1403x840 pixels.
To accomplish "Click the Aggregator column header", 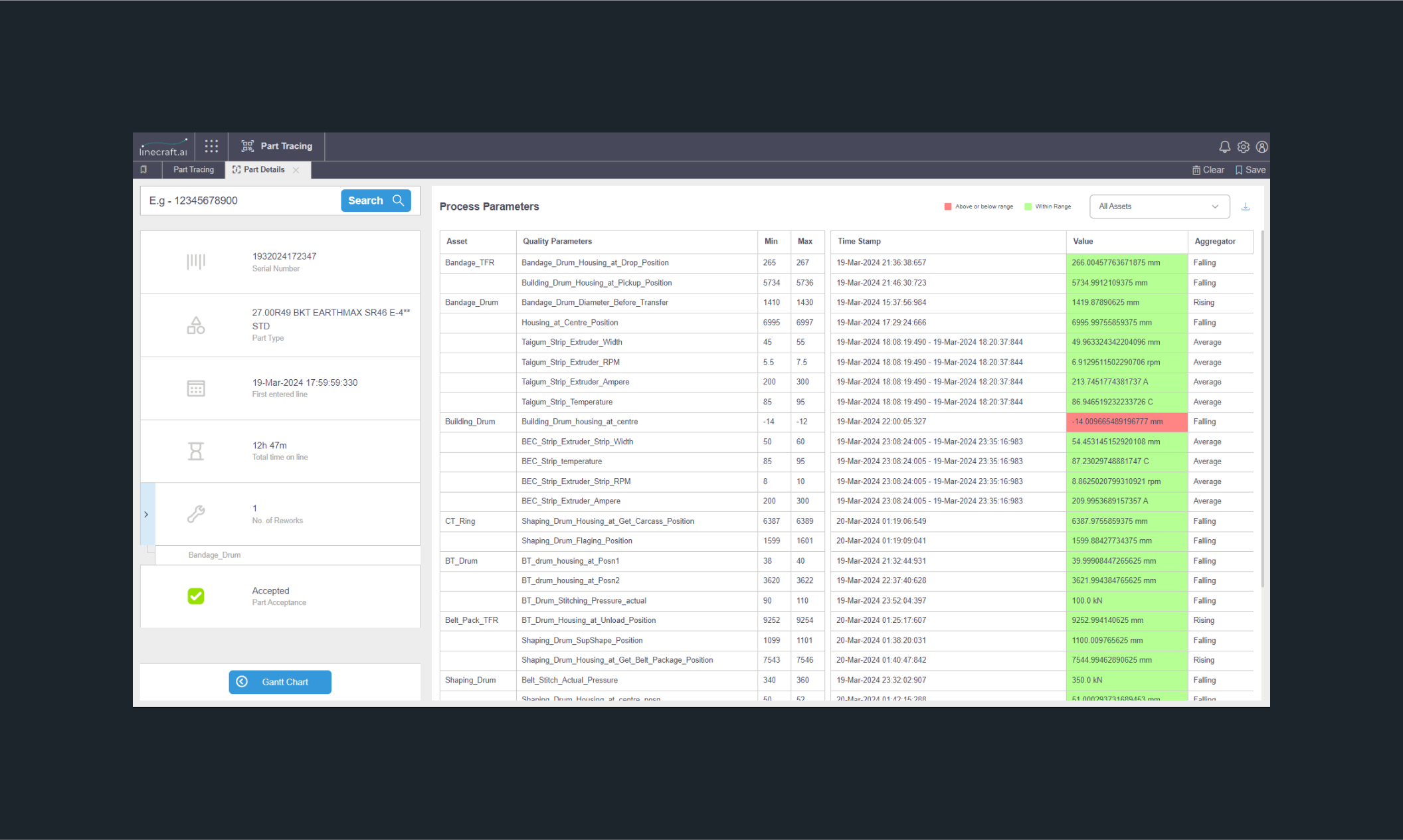I will (1220, 242).
